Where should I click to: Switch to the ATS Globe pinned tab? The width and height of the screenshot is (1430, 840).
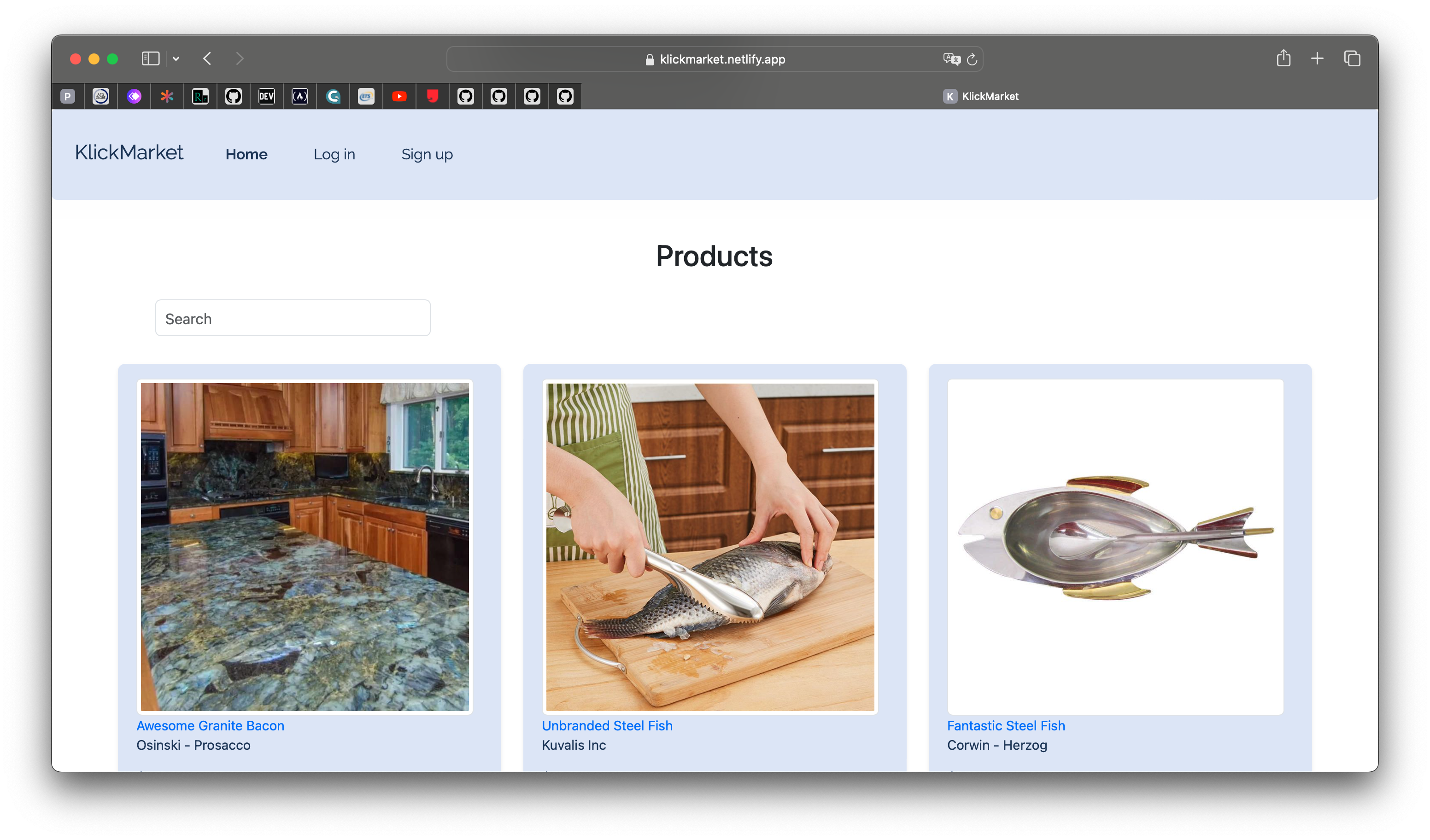(100, 96)
